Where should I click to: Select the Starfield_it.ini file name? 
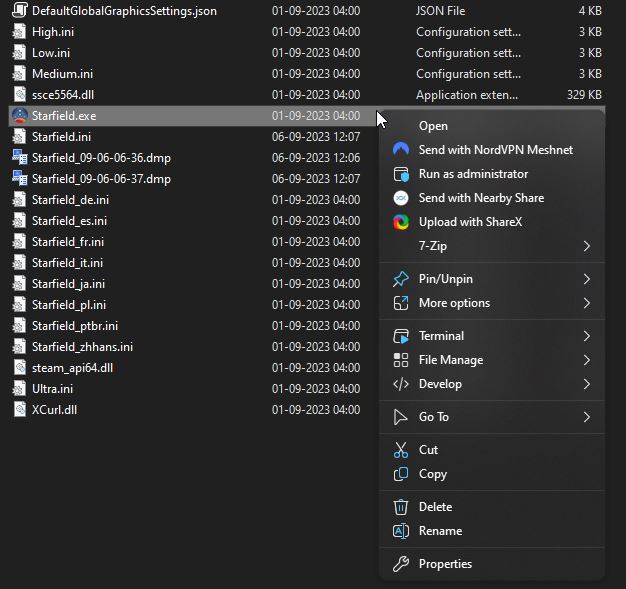pyautogui.click(x=67, y=263)
